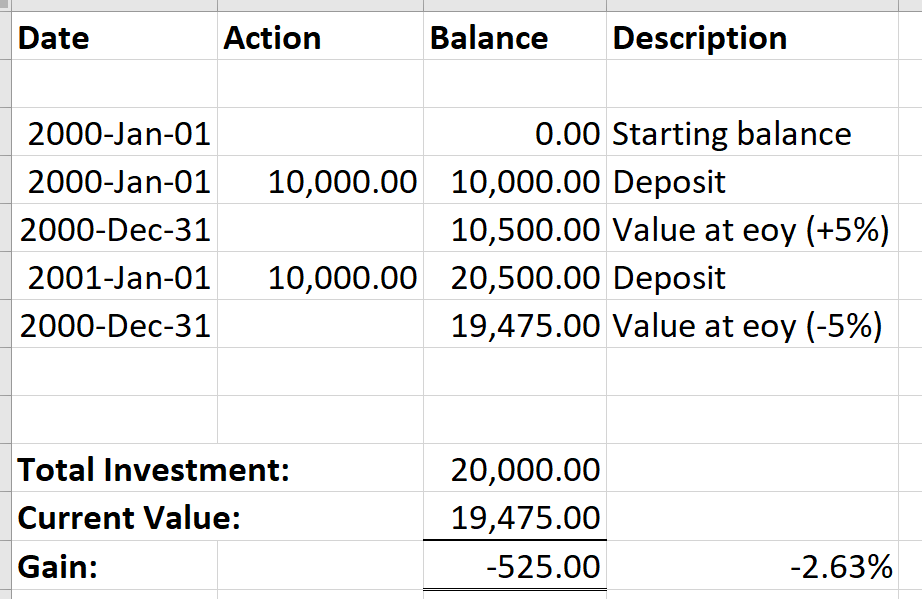Select the date in the 10,500.00 balance row

point(114,229)
